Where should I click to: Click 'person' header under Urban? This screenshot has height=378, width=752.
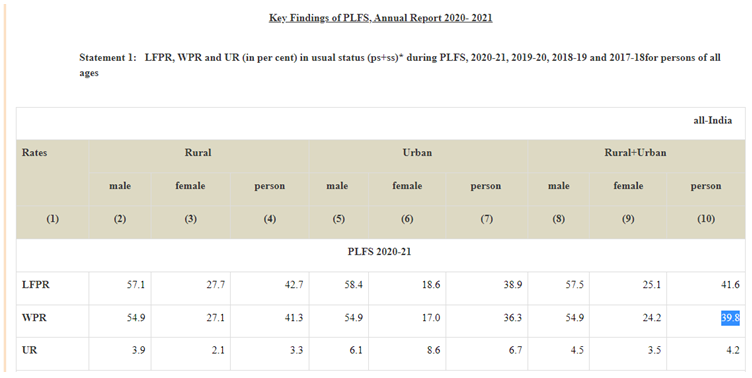(486, 186)
